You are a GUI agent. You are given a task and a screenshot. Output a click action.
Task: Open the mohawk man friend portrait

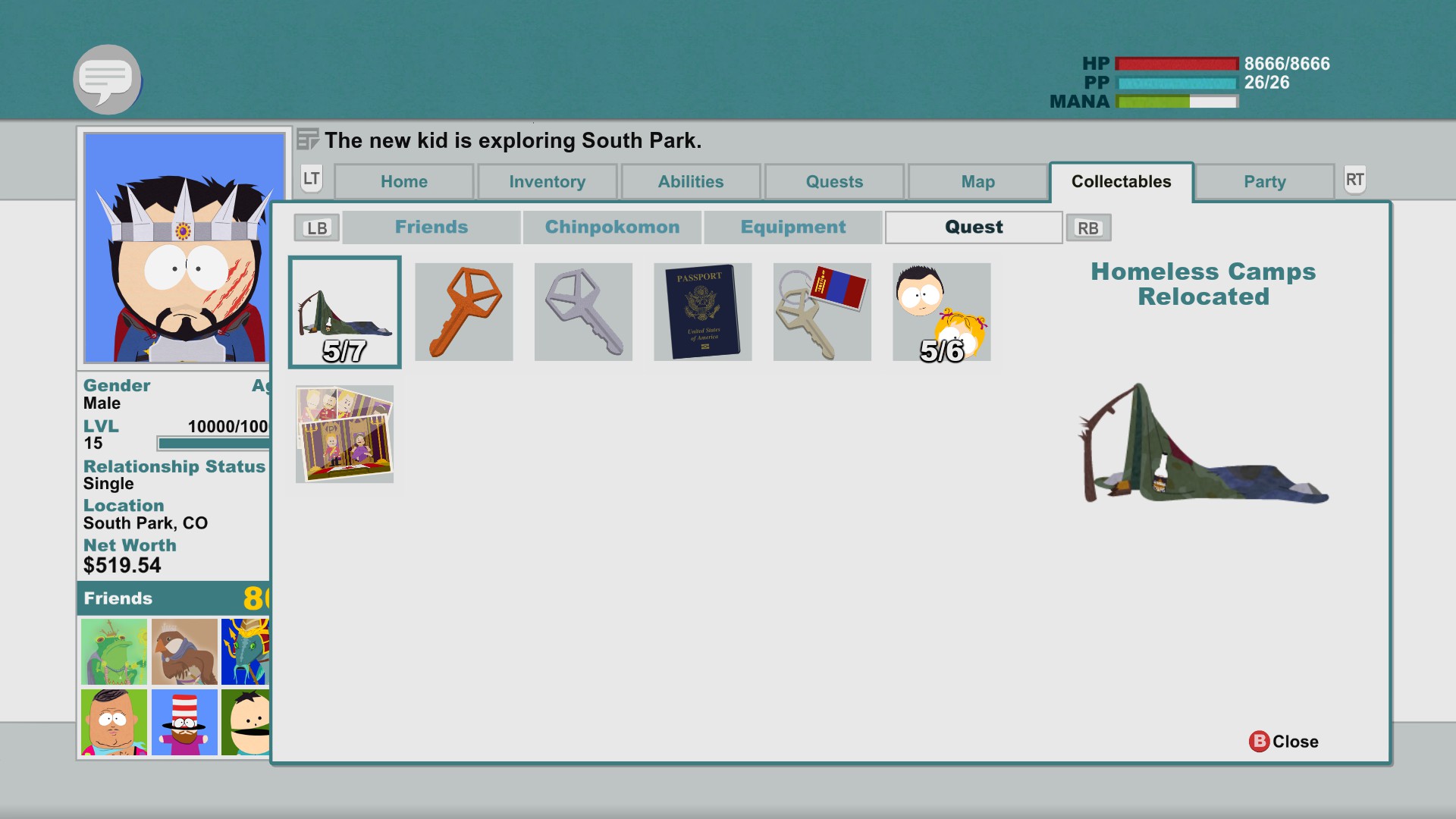point(114,722)
